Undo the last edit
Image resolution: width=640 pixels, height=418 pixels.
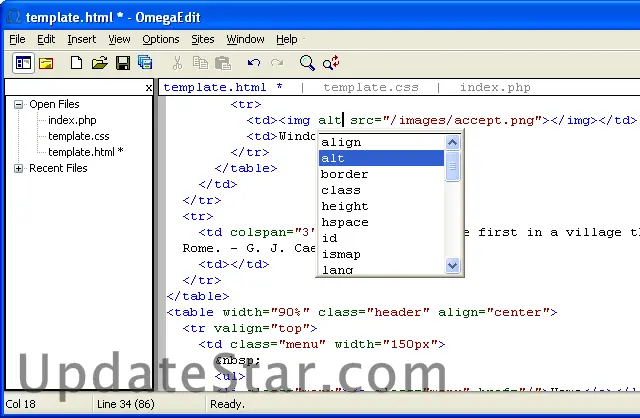click(x=254, y=63)
